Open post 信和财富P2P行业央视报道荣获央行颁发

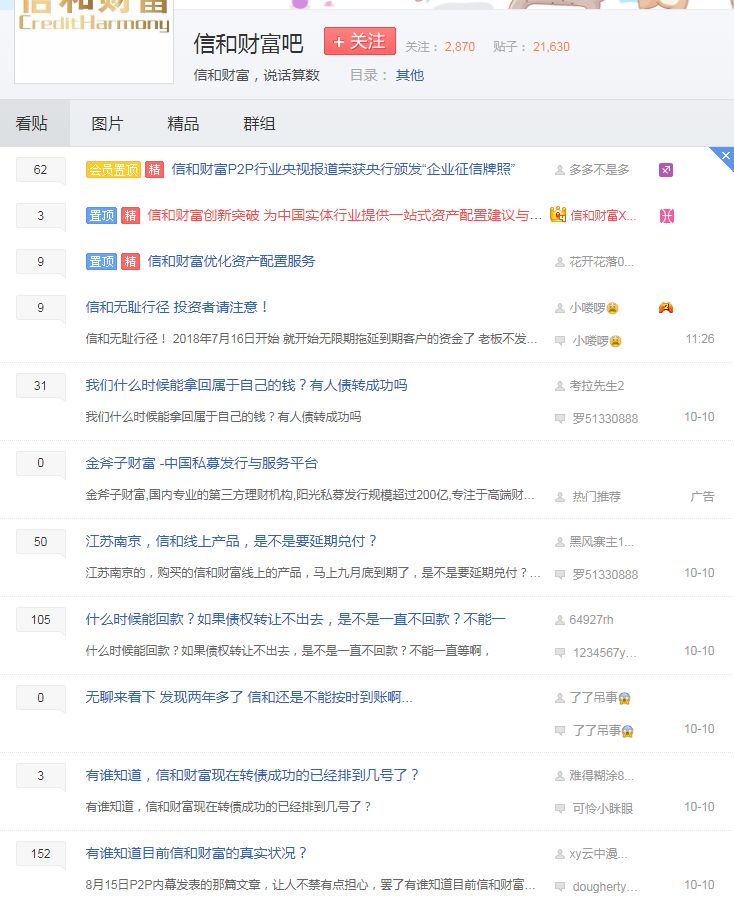coord(343,169)
